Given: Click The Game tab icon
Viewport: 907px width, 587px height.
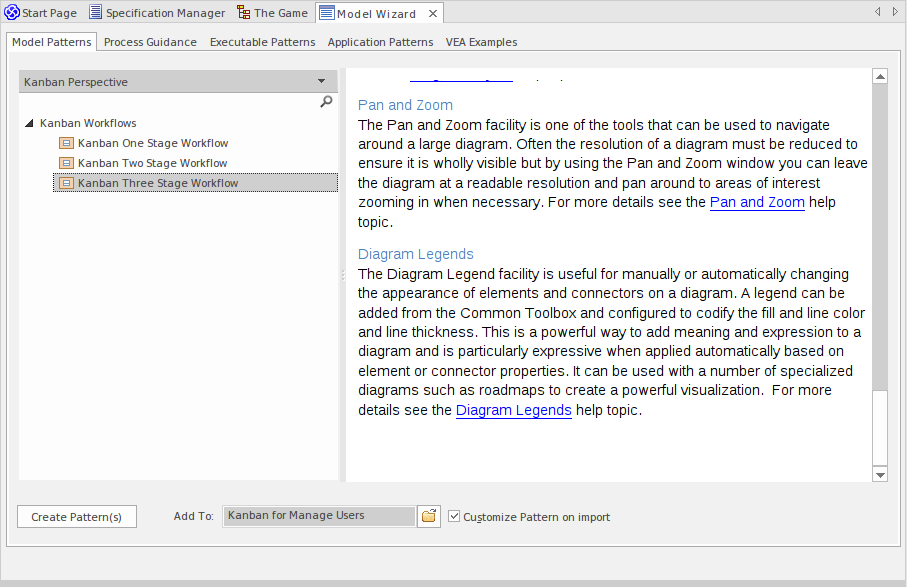Looking at the screenshot, I should 244,13.
